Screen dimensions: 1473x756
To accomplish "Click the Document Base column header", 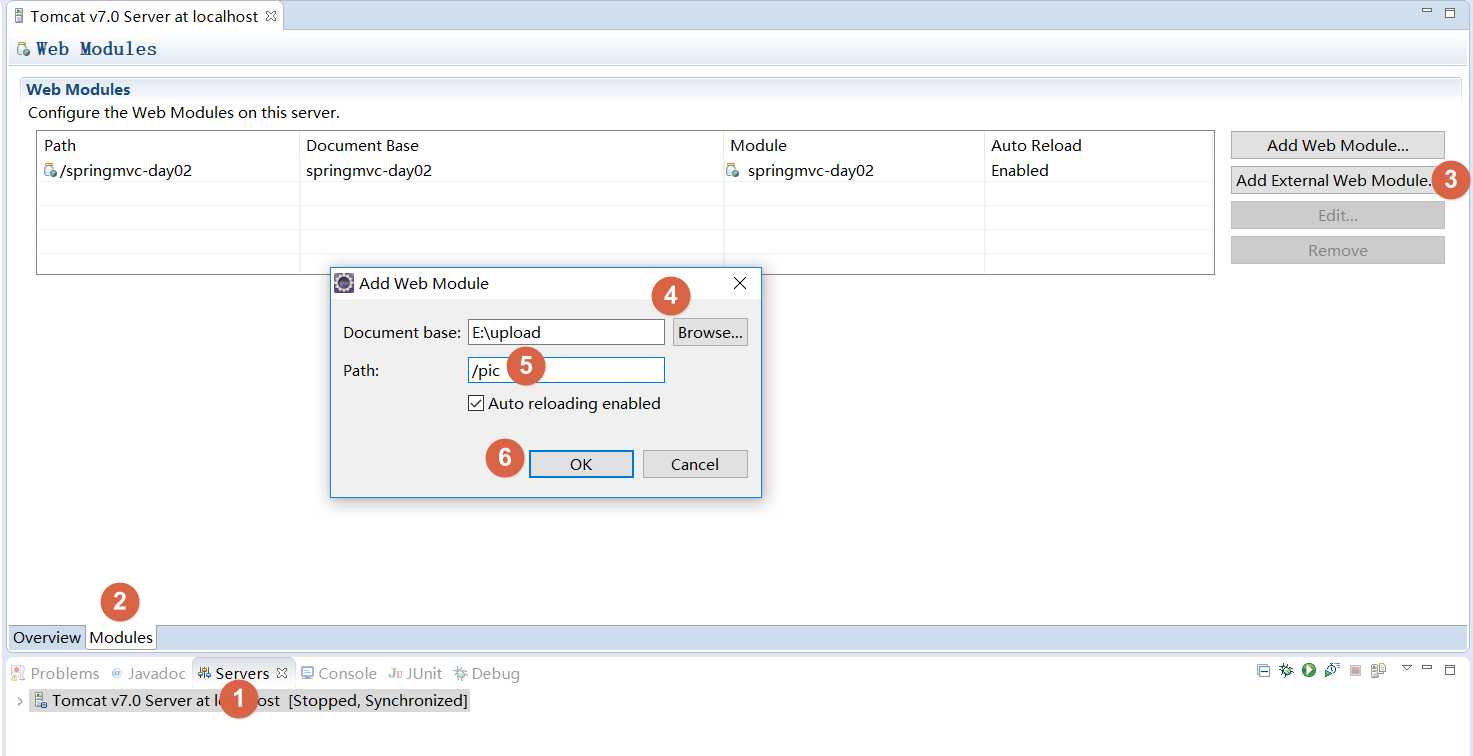I will tap(511, 145).
